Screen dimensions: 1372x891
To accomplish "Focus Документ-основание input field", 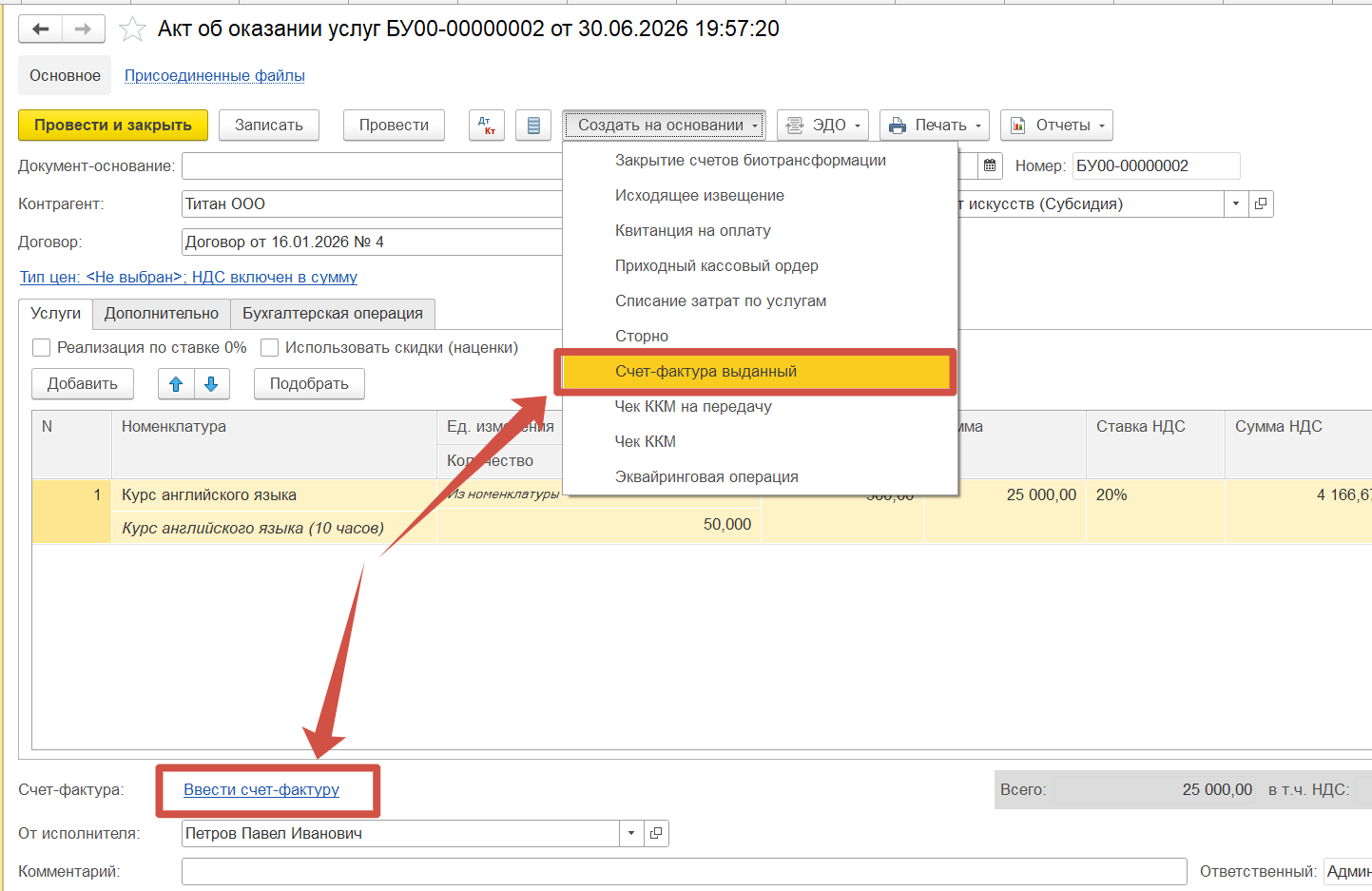I will [372, 165].
